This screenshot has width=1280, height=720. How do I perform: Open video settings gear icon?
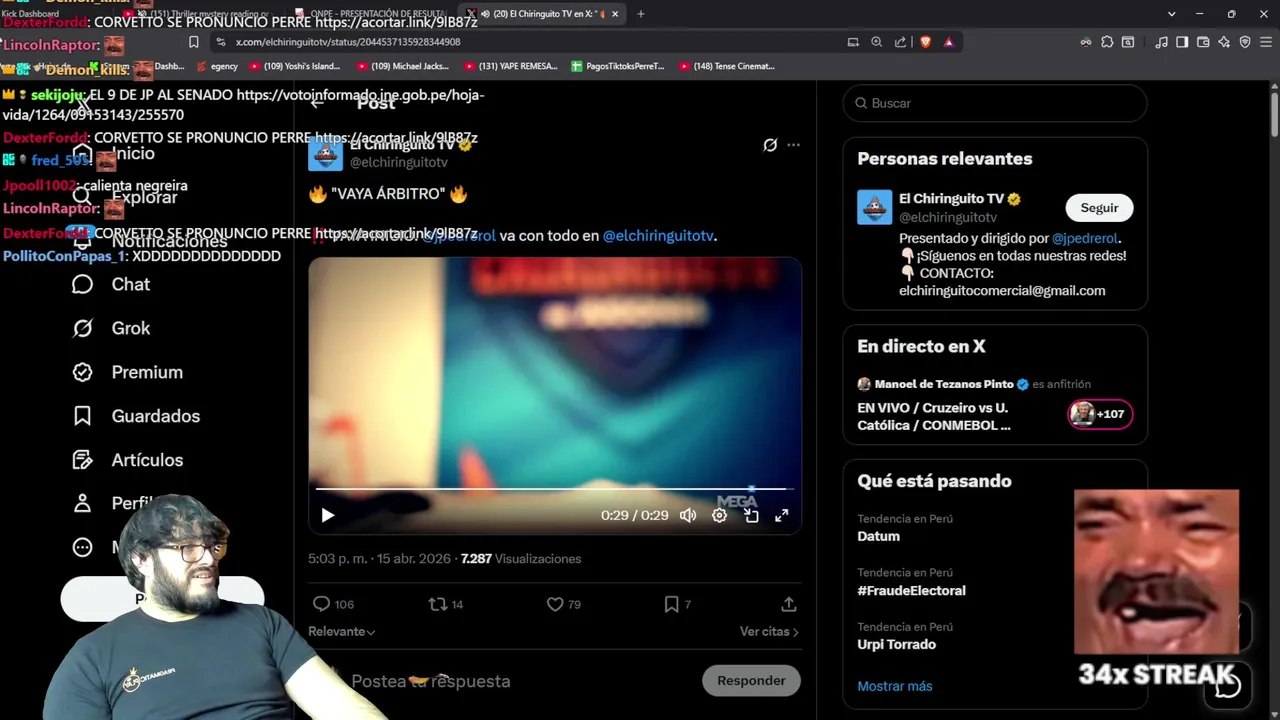coord(719,516)
